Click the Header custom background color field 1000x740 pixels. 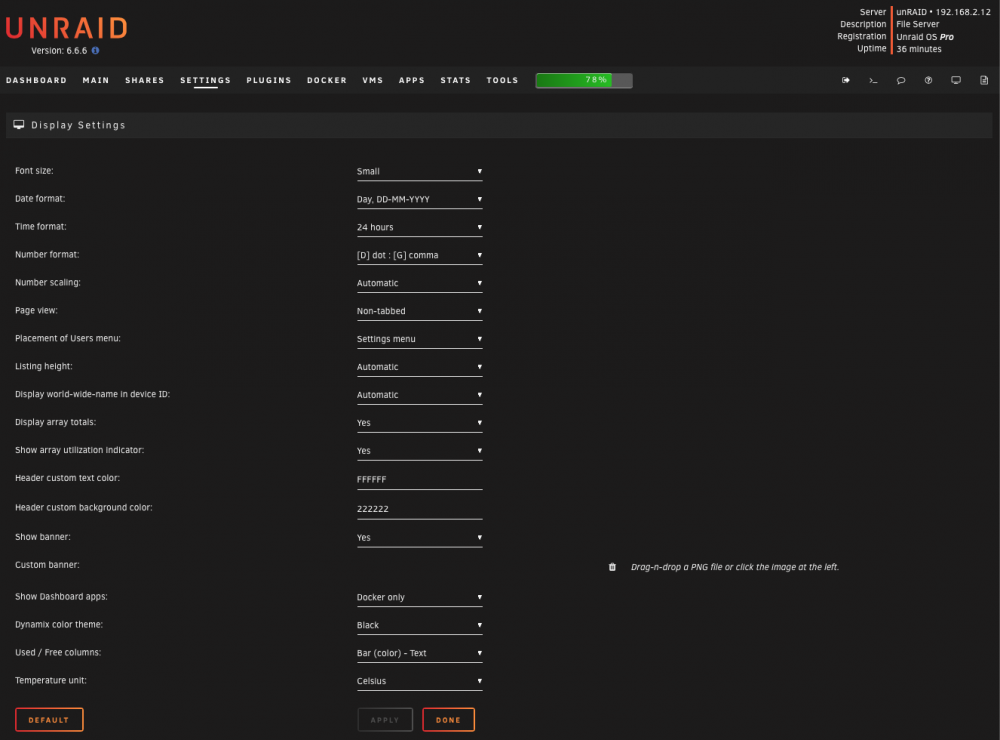[419, 509]
